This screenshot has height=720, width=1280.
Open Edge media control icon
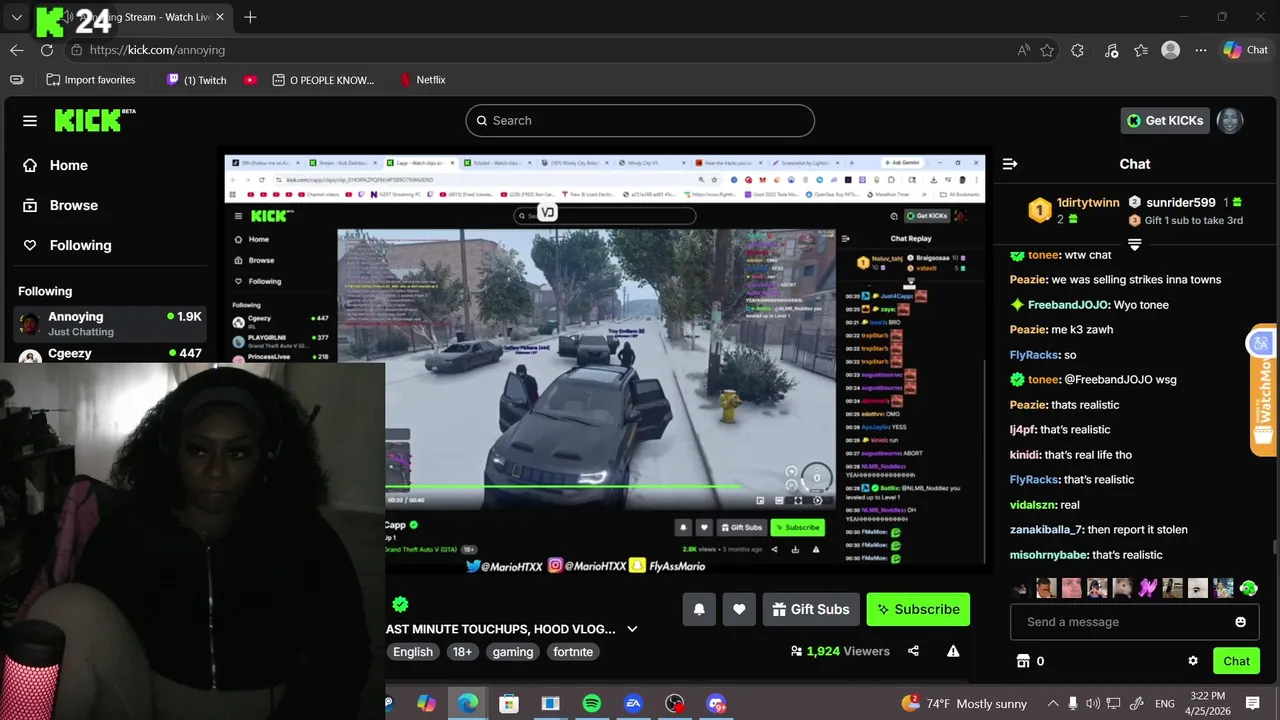click(1111, 50)
